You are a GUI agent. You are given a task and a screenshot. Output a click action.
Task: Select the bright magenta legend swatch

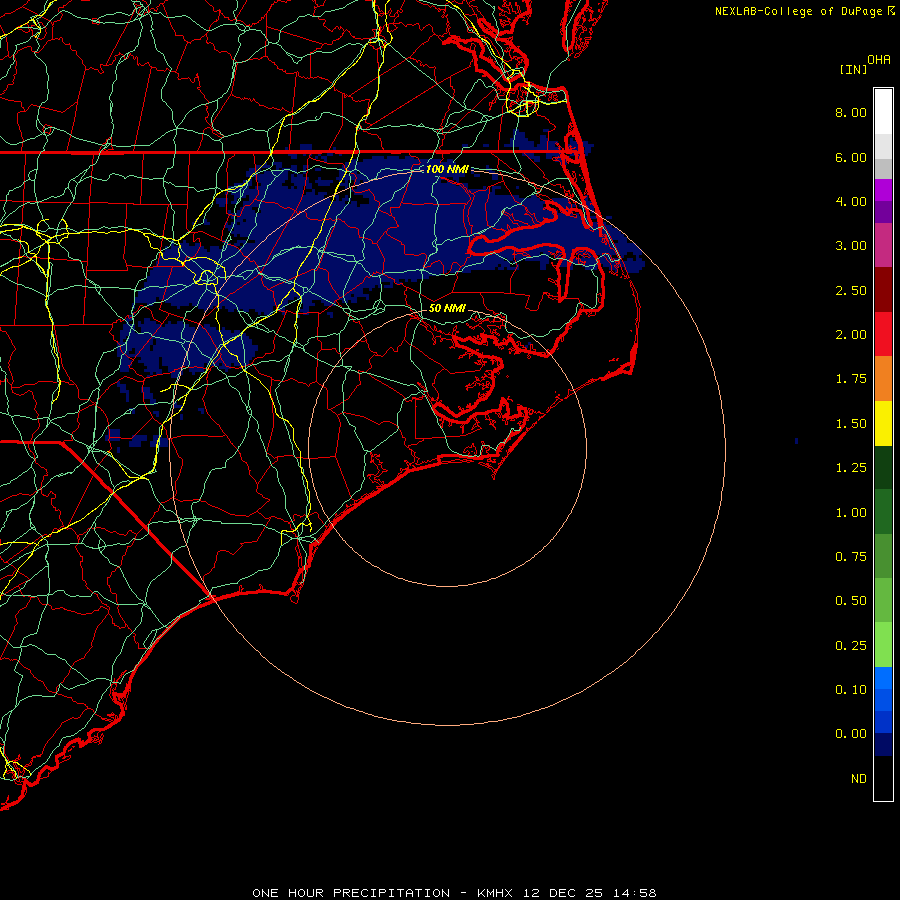click(x=883, y=190)
